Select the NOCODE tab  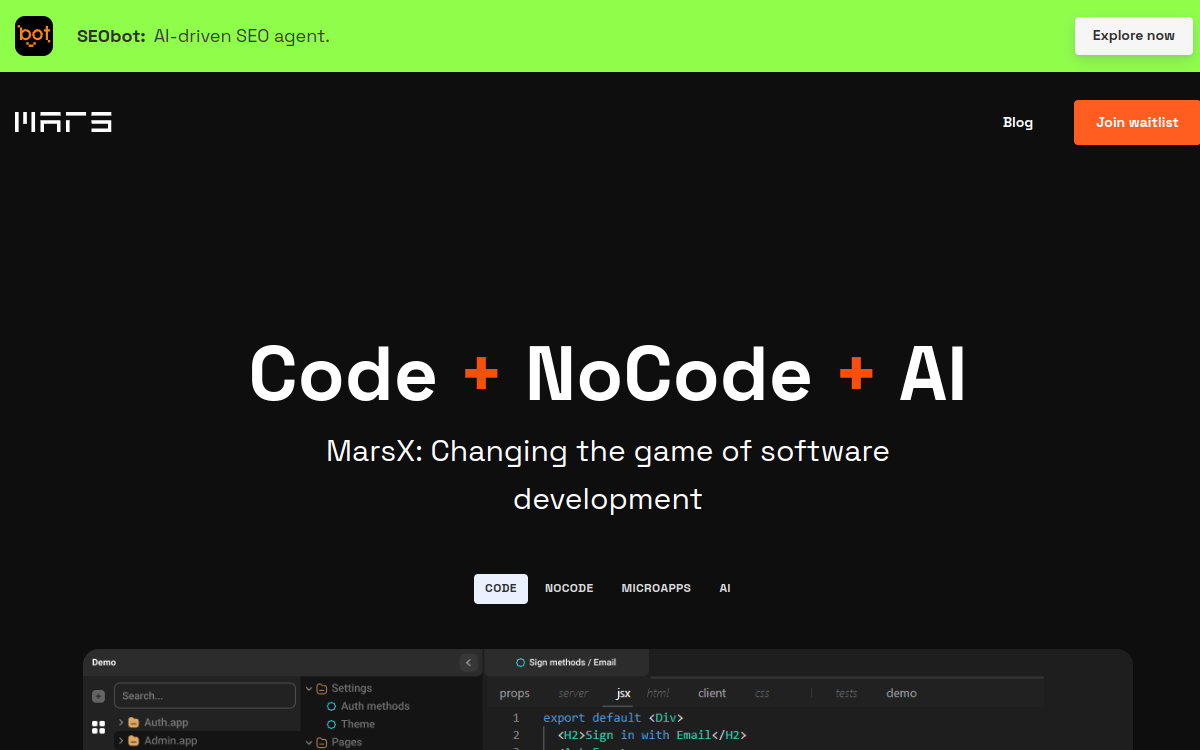point(569,589)
